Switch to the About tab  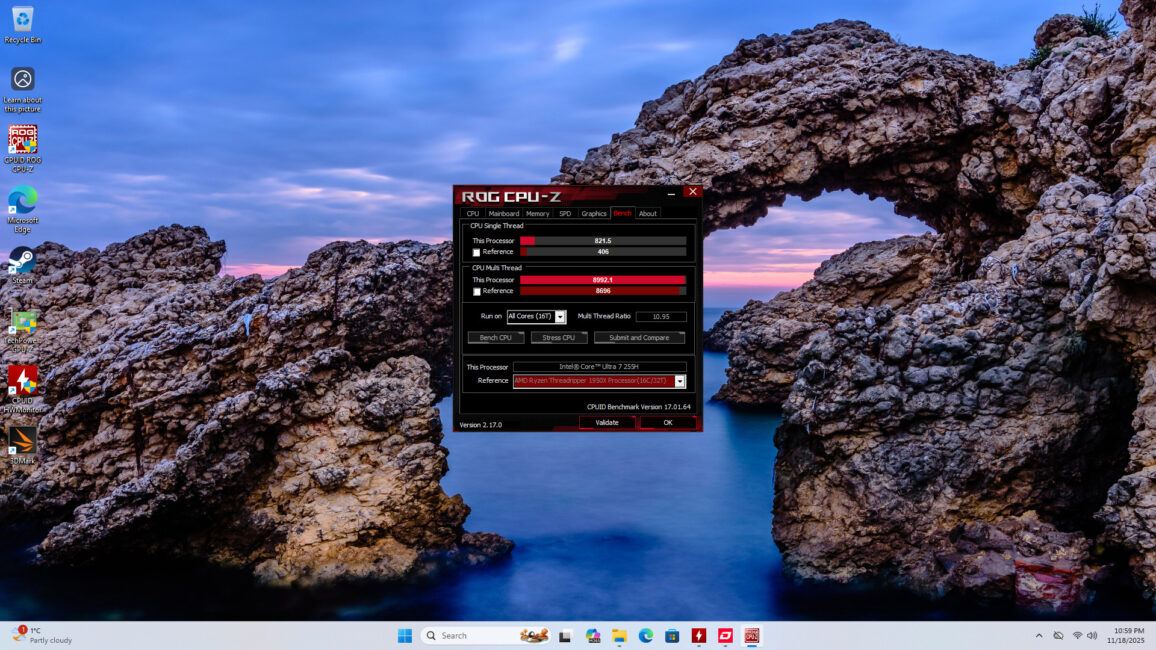point(647,214)
